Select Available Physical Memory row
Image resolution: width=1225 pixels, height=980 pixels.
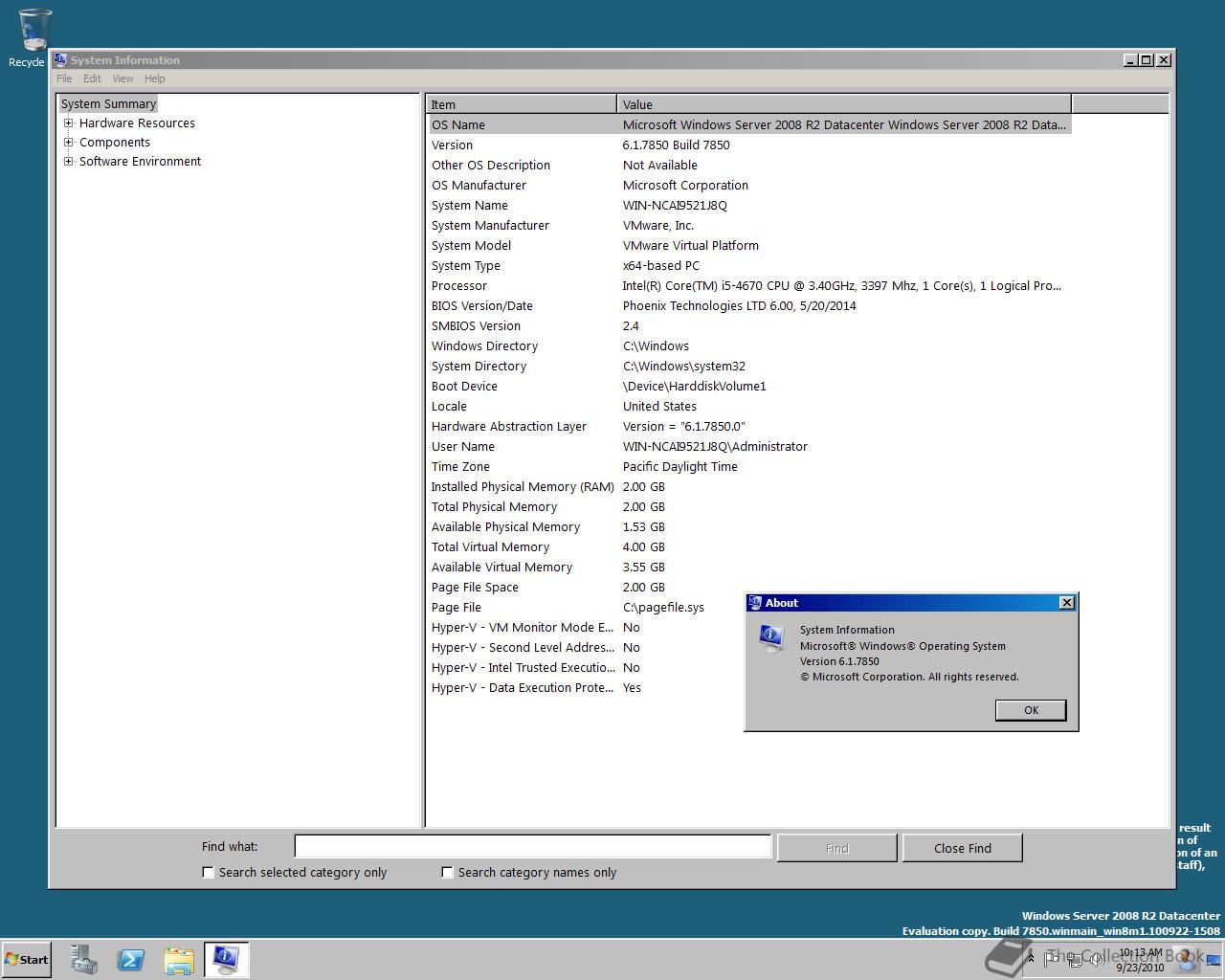pyautogui.click(x=749, y=526)
